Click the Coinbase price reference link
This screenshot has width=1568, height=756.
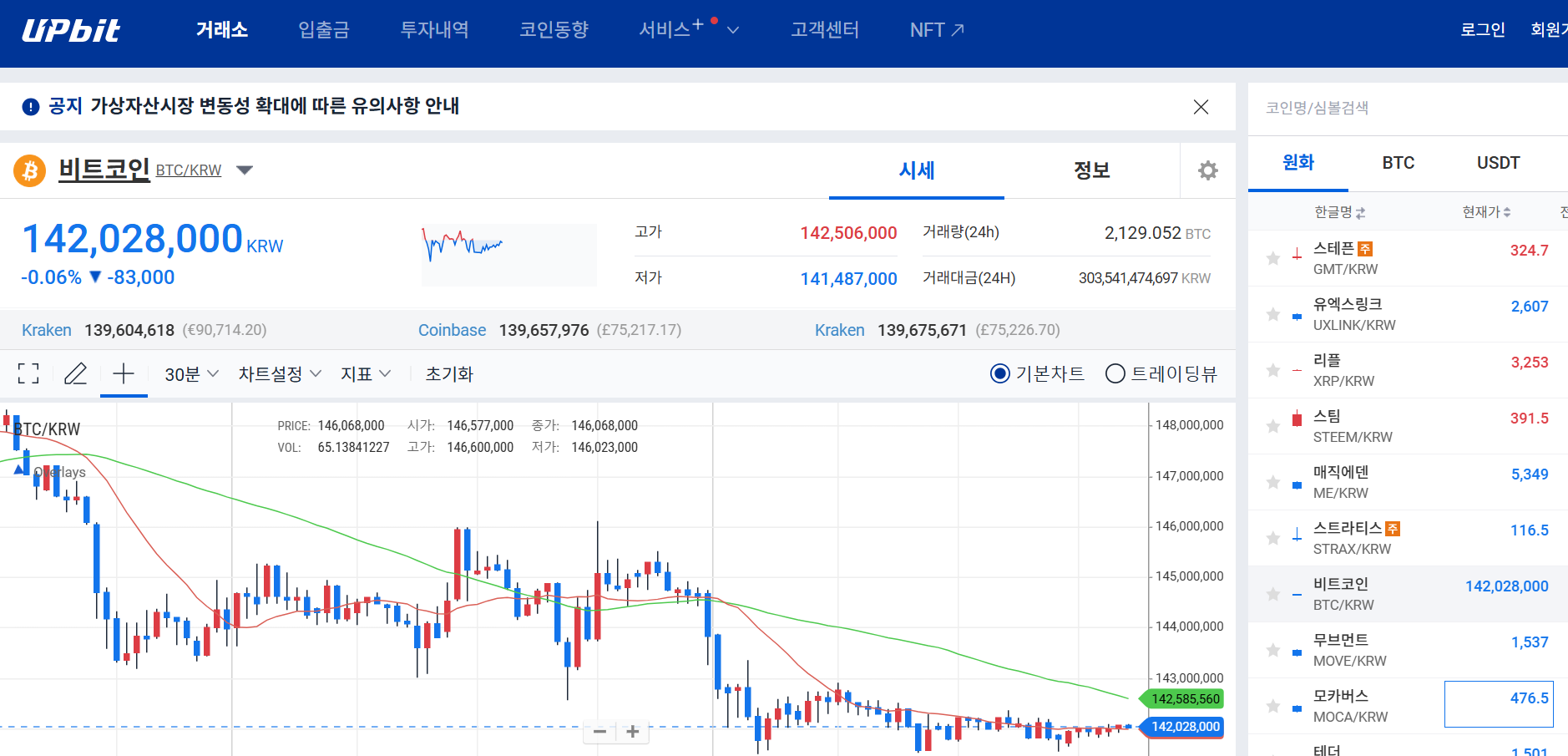[452, 330]
